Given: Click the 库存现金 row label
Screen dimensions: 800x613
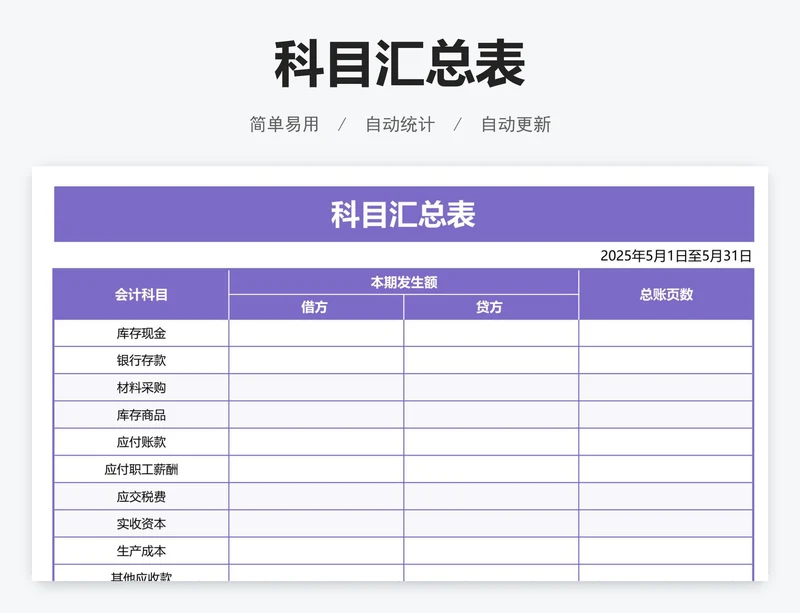Looking at the screenshot, I should 141,334.
